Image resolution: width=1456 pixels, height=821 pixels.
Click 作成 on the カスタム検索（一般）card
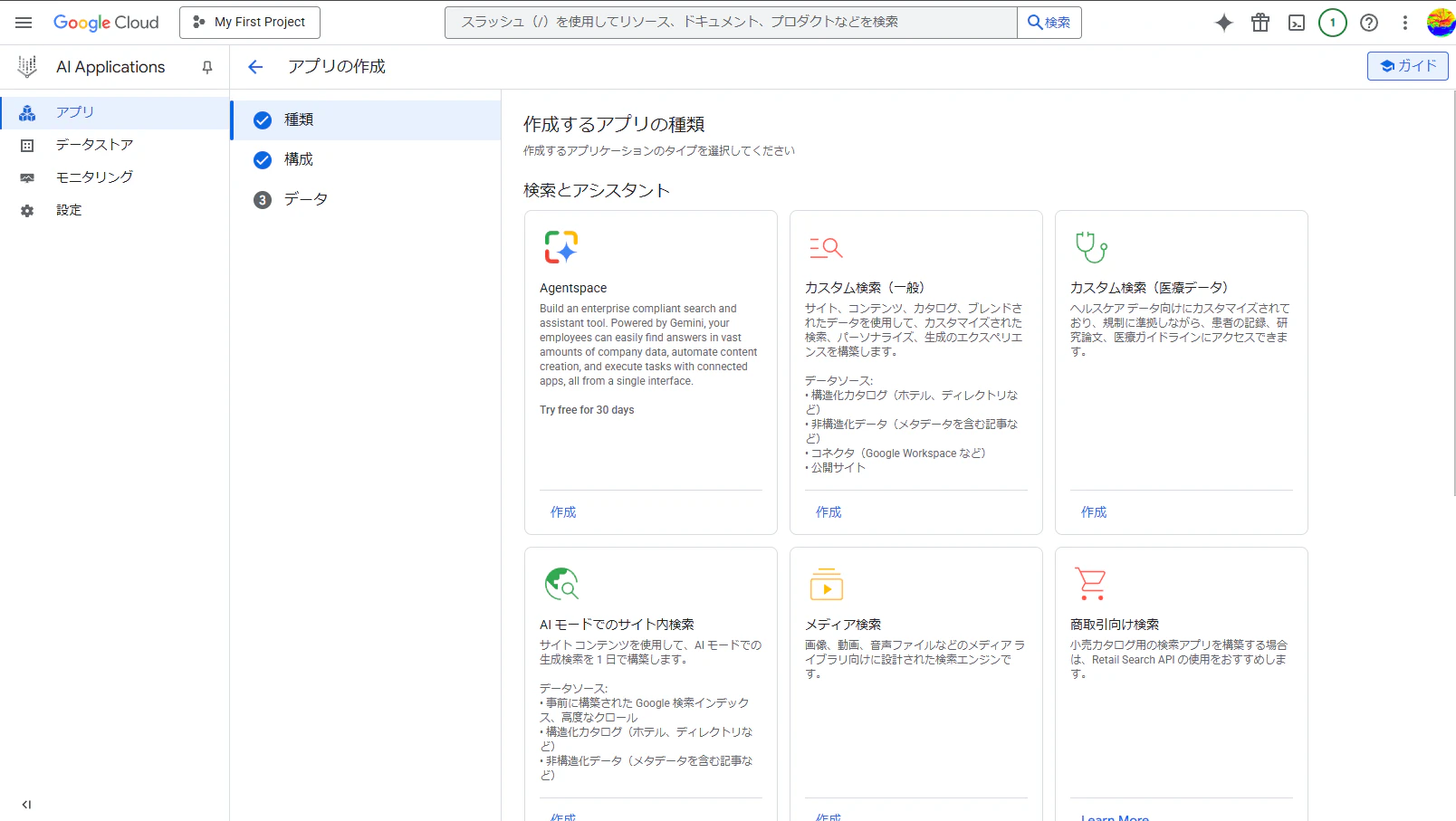tap(829, 512)
